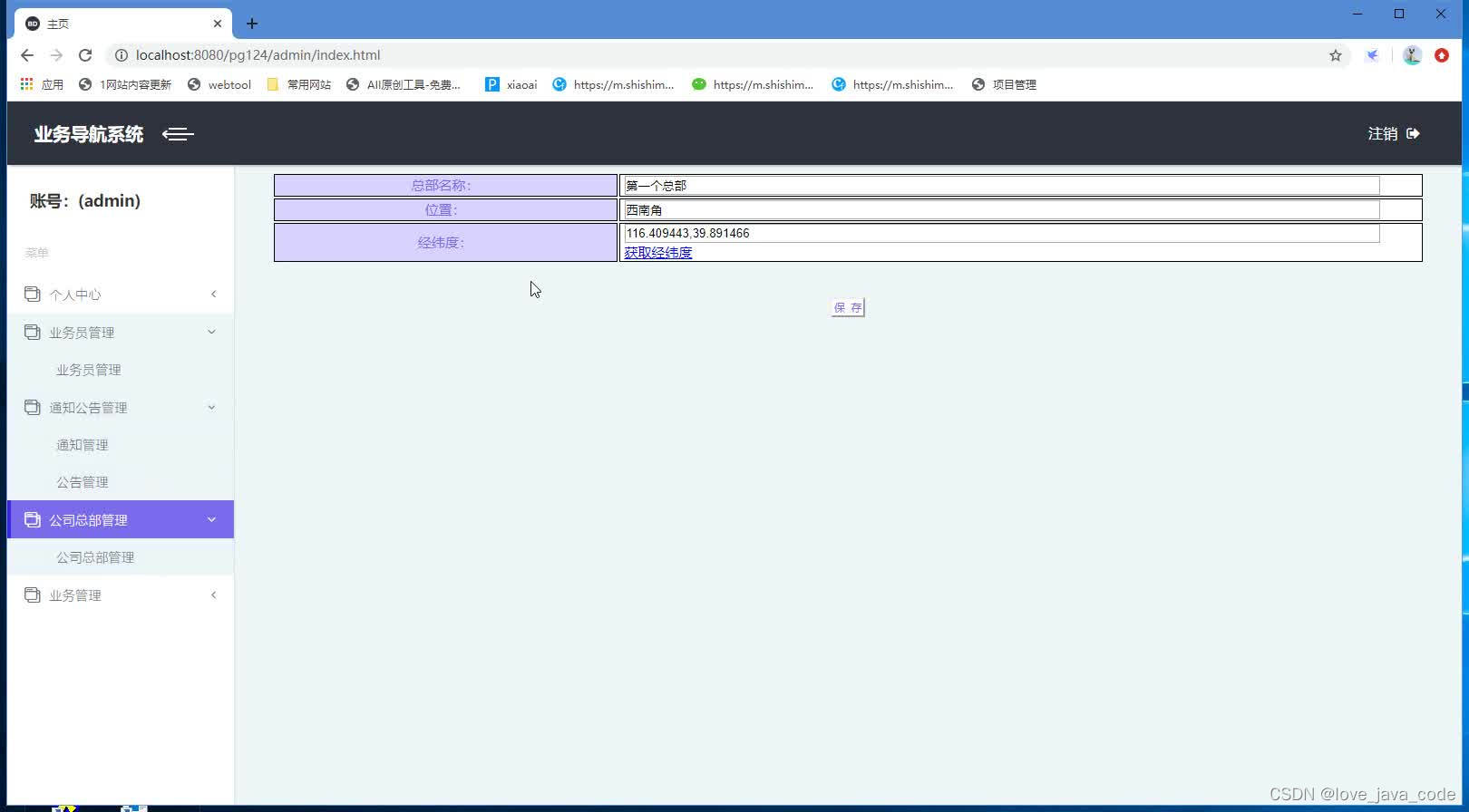Open the webtool bookmark
The height and width of the screenshot is (812, 1469).
pyautogui.click(x=219, y=84)
